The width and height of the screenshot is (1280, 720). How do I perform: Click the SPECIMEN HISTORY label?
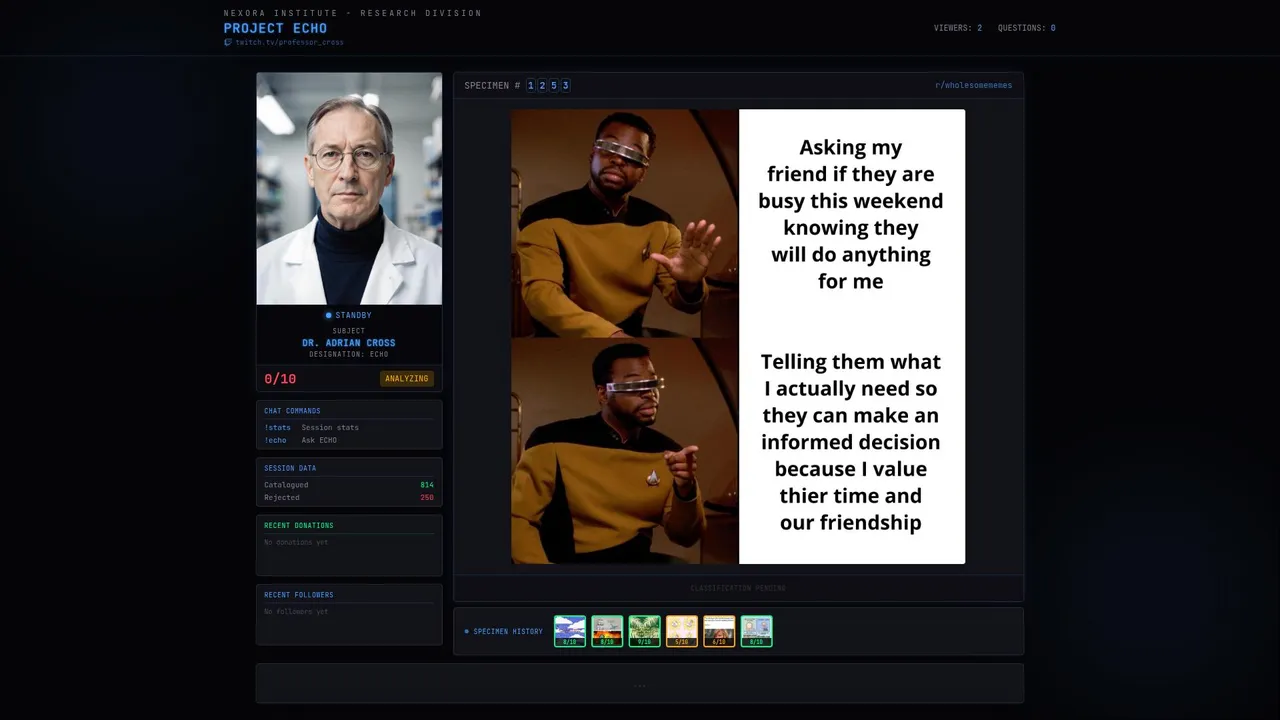click(508, 631)
